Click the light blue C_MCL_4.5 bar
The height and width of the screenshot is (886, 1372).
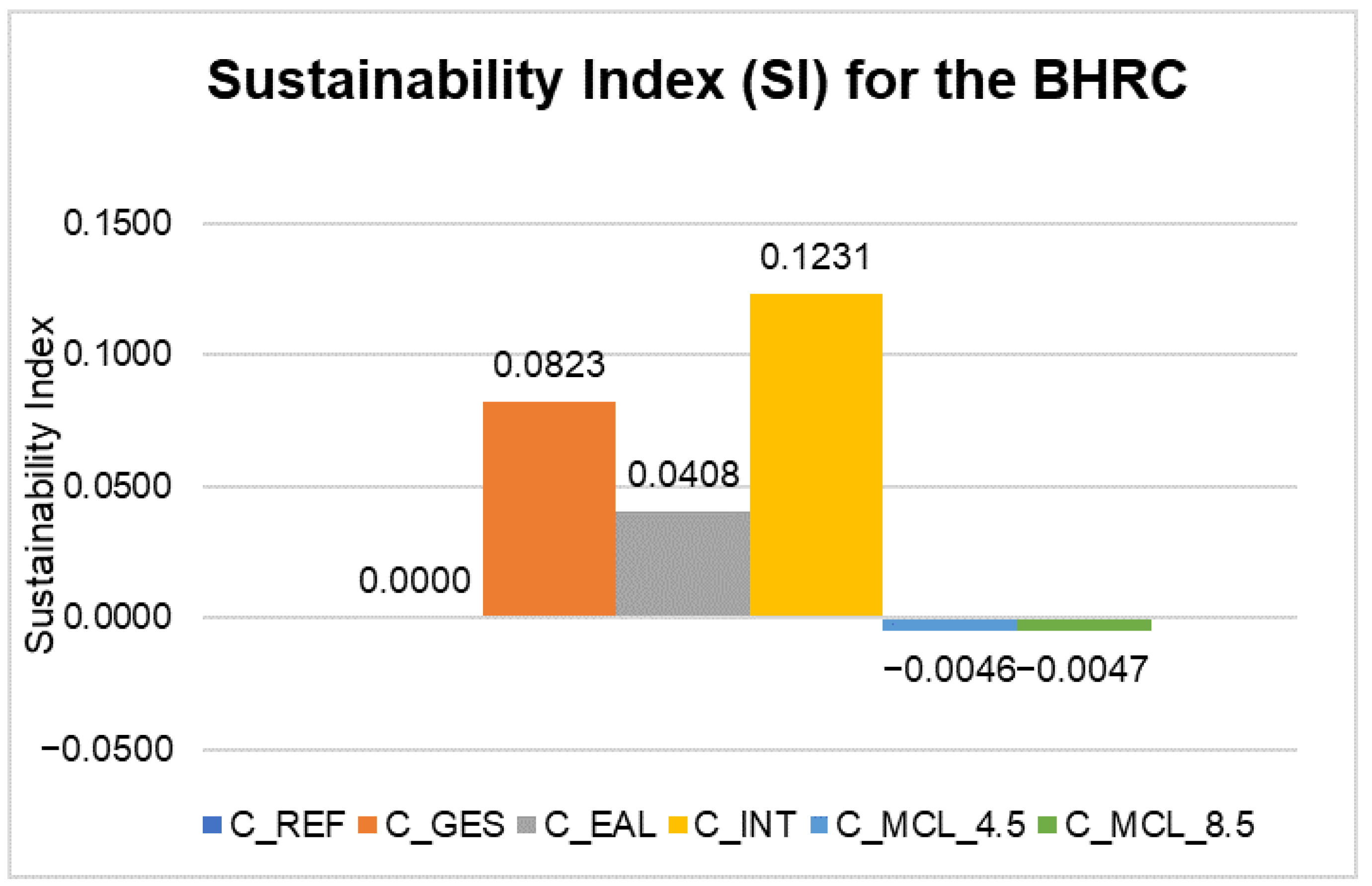click(949, 625)
